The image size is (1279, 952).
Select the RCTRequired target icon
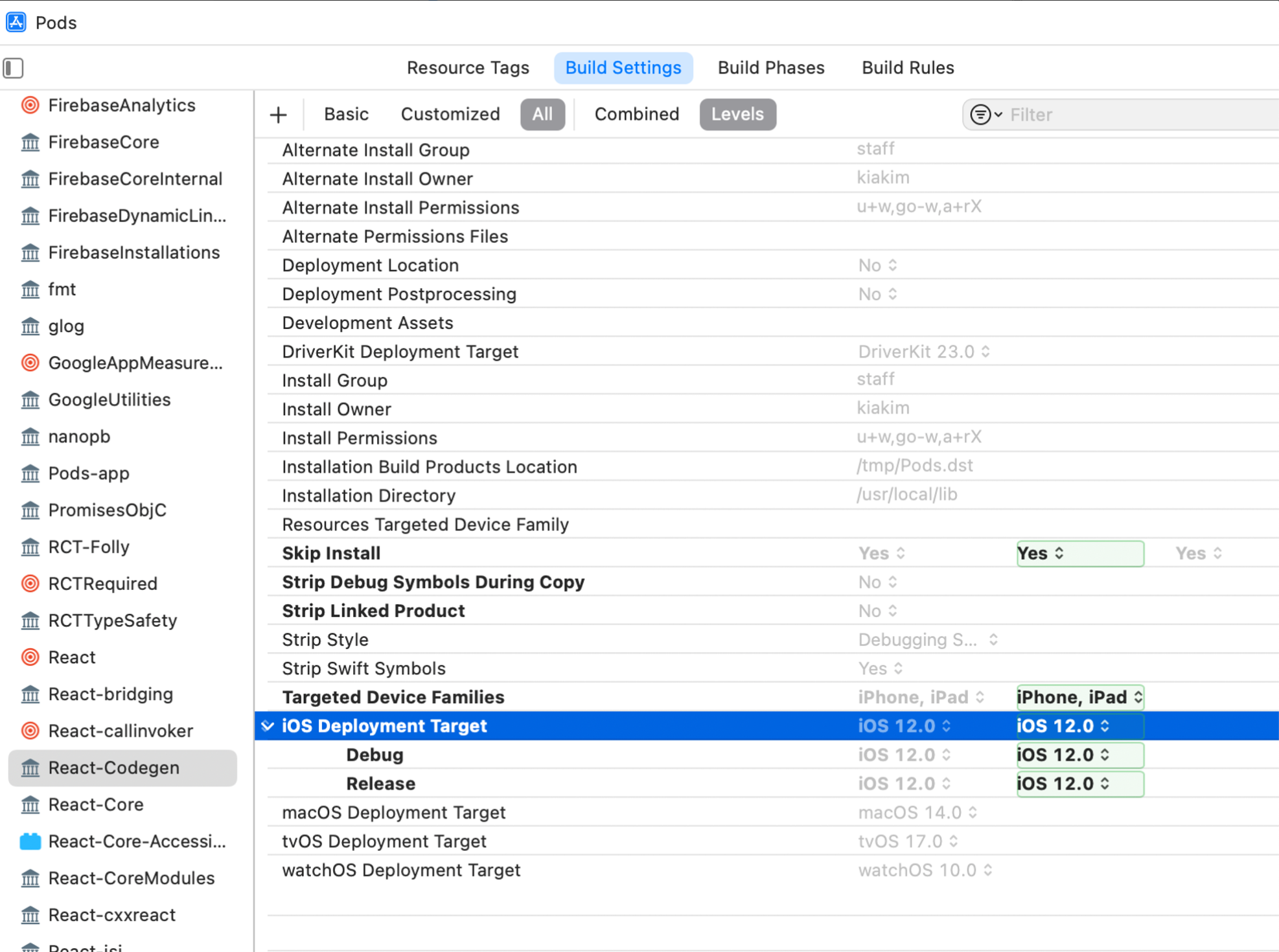coord(30,584)
